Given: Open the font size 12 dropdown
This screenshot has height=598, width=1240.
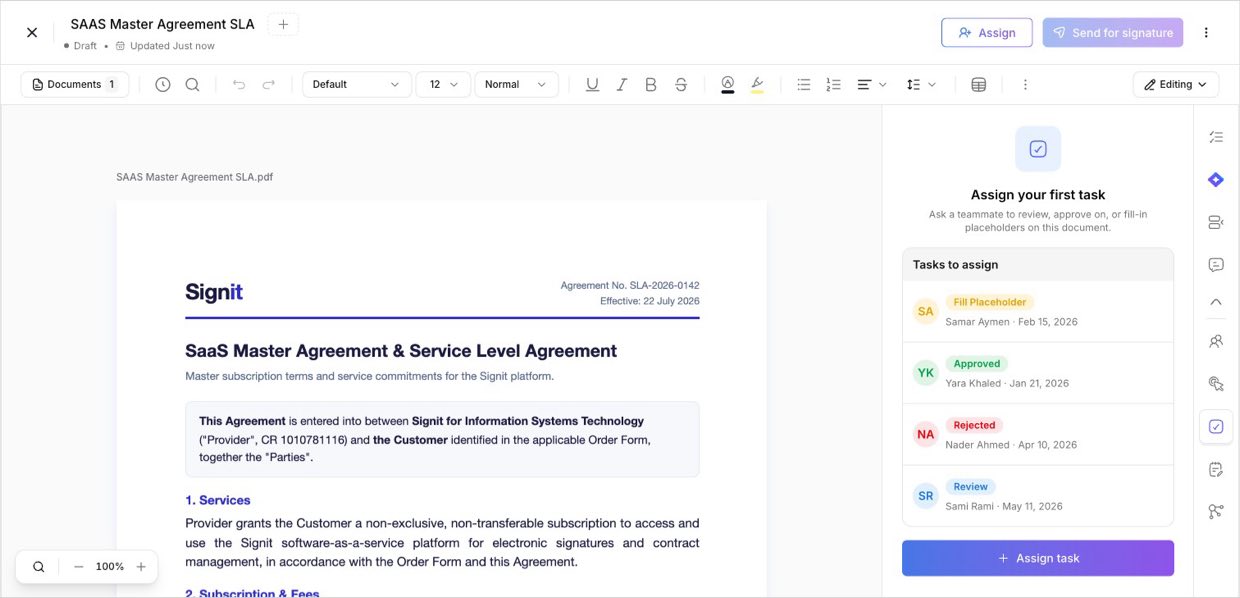Looking at the screenshot, I should (443, 85).
